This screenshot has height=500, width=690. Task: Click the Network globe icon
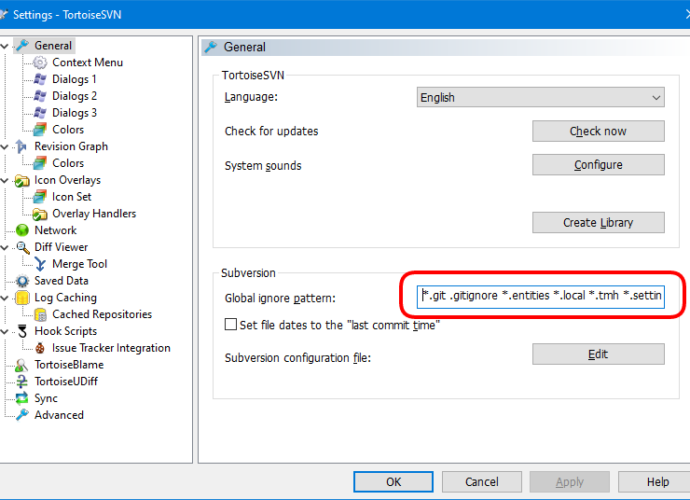click(x=22, y=230)
